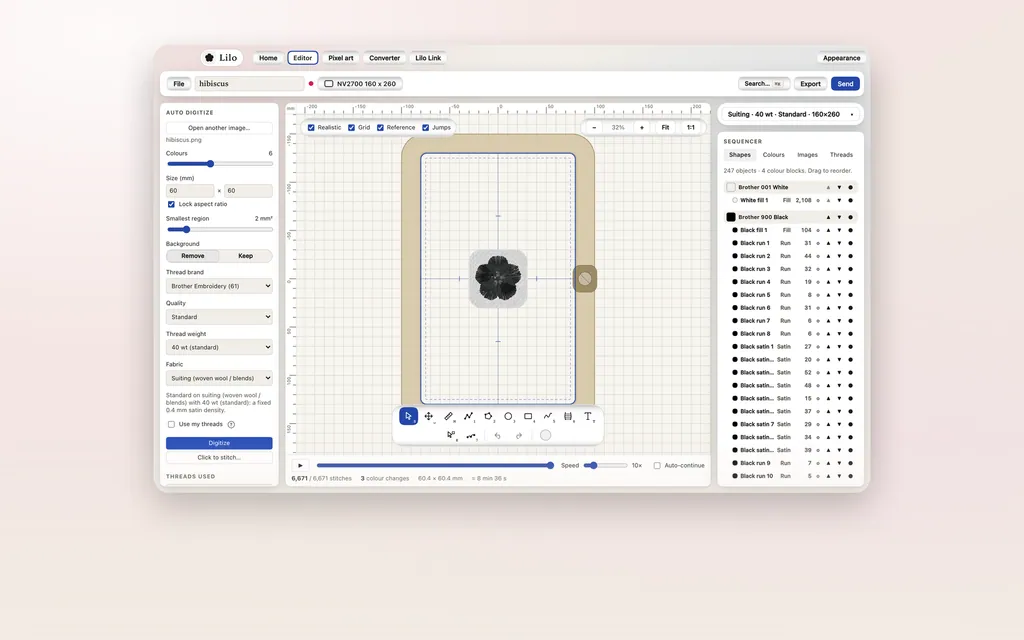Image resolution: width=1024 pixels, height=640 pixels.
Task: Click the Export button
Action: (810, 84)
